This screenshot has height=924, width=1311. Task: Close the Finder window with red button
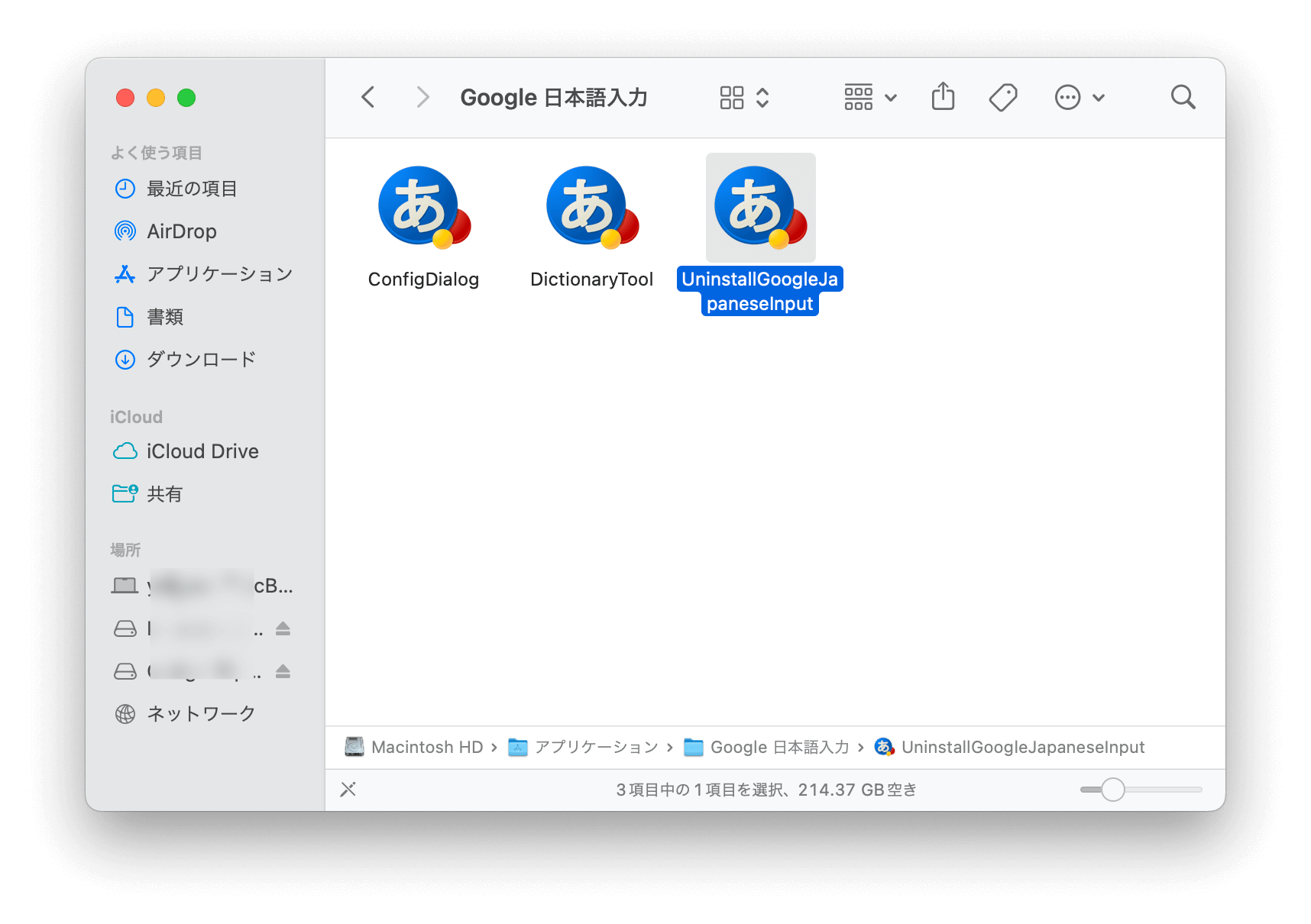pyautogui.click(x=125, y=98)
